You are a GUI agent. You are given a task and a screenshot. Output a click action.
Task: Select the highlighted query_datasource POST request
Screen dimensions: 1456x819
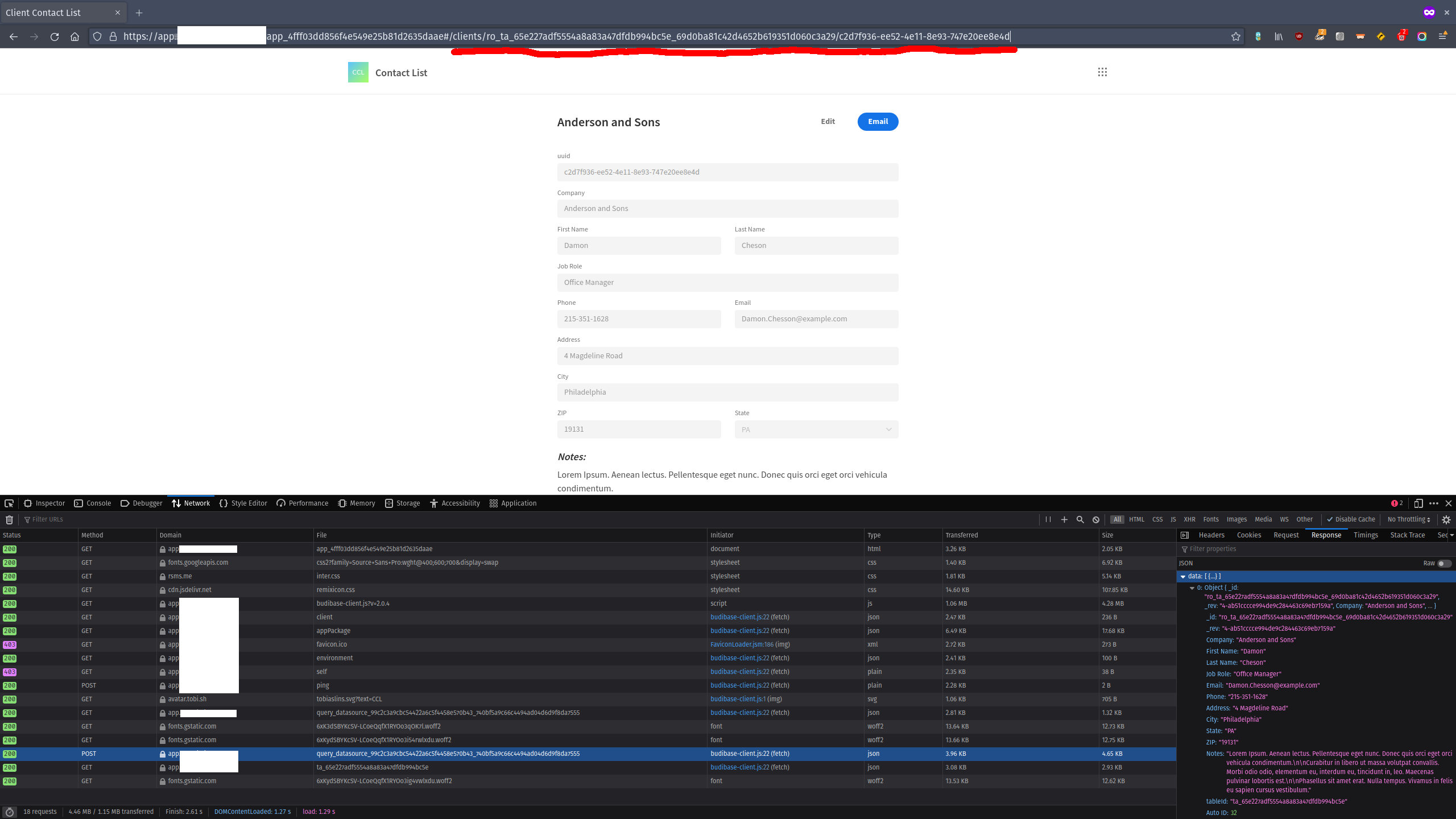(448, 754)
